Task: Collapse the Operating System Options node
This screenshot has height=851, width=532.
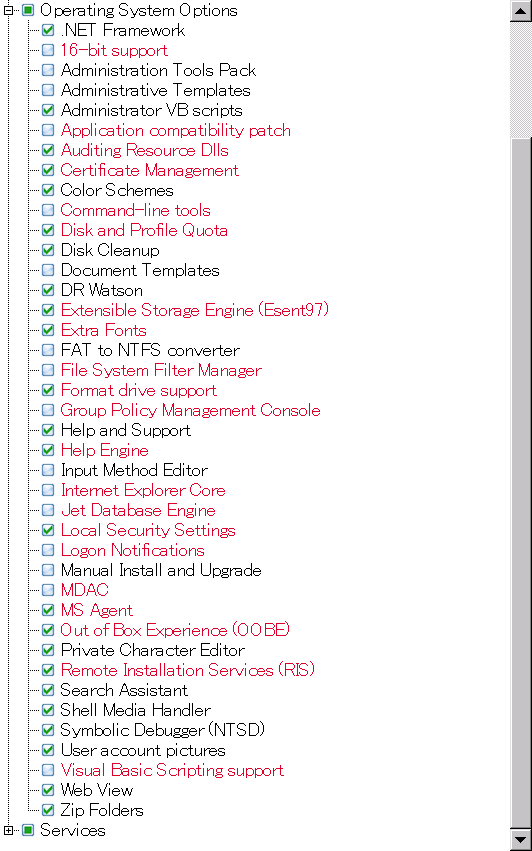Action: [x=8, y=10]
